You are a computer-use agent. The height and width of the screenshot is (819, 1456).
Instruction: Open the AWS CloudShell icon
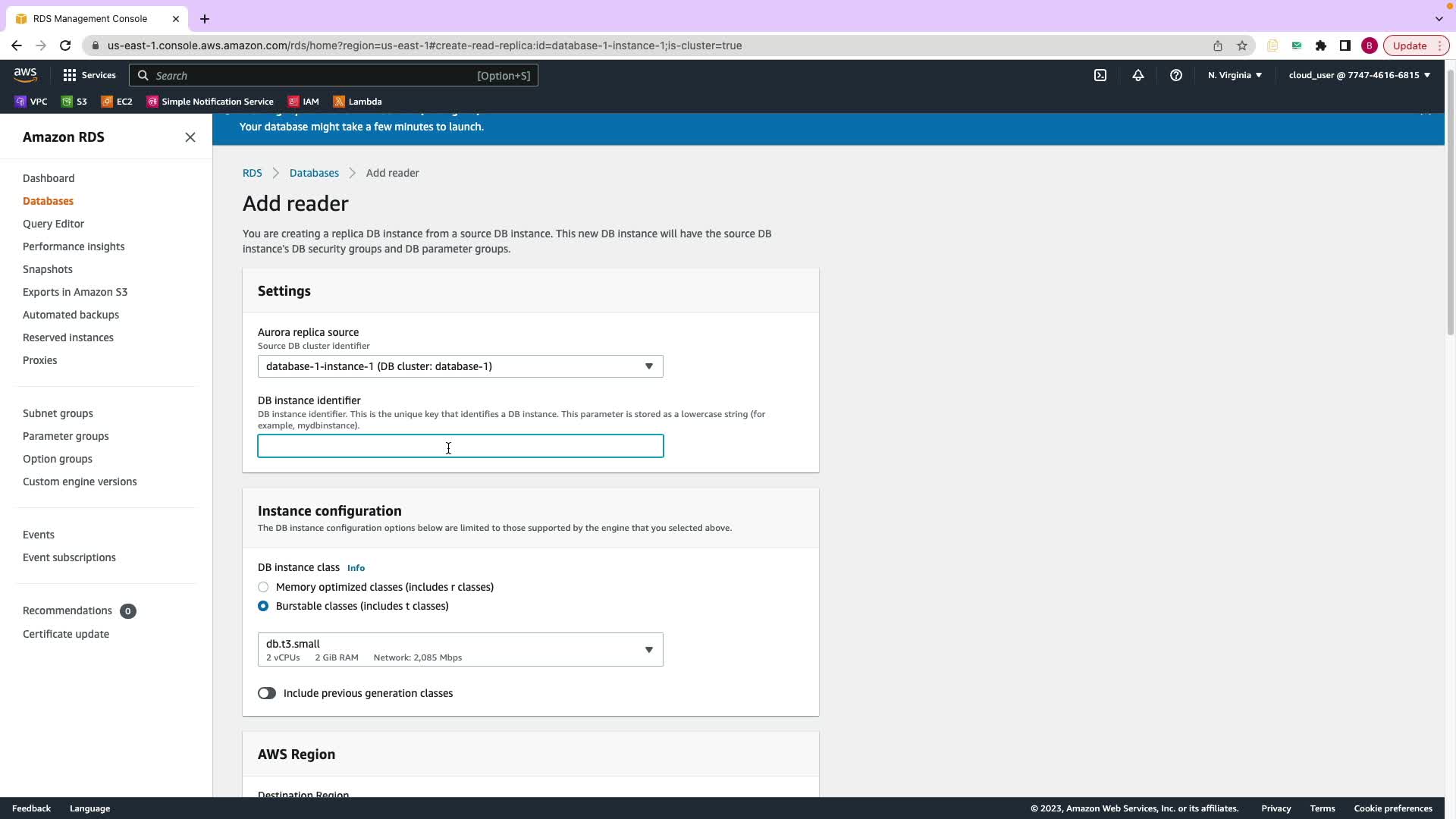(x=1100, y=75)
